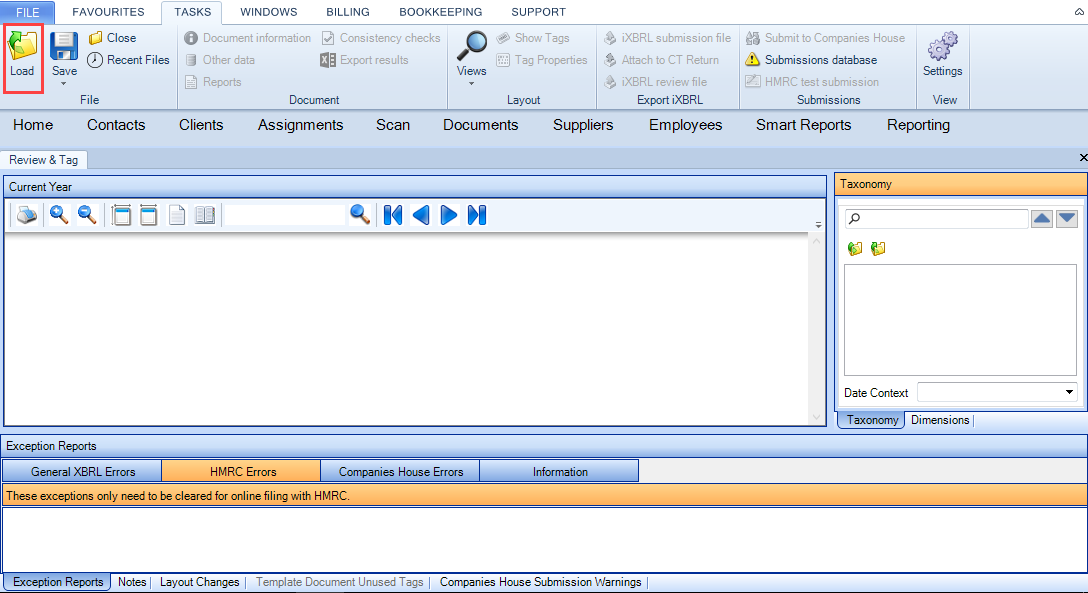Open the Date Context dropdown
1088x593 pixels.
pos(1069,393)
